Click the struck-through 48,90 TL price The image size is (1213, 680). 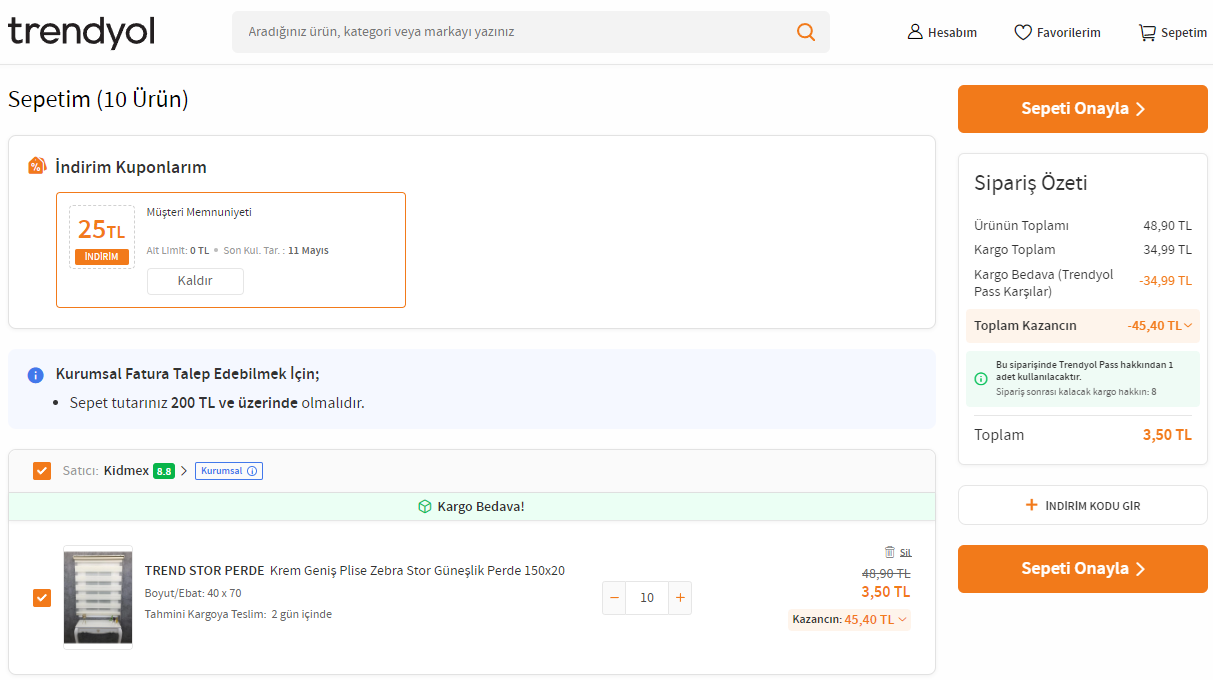coord(886,574)
